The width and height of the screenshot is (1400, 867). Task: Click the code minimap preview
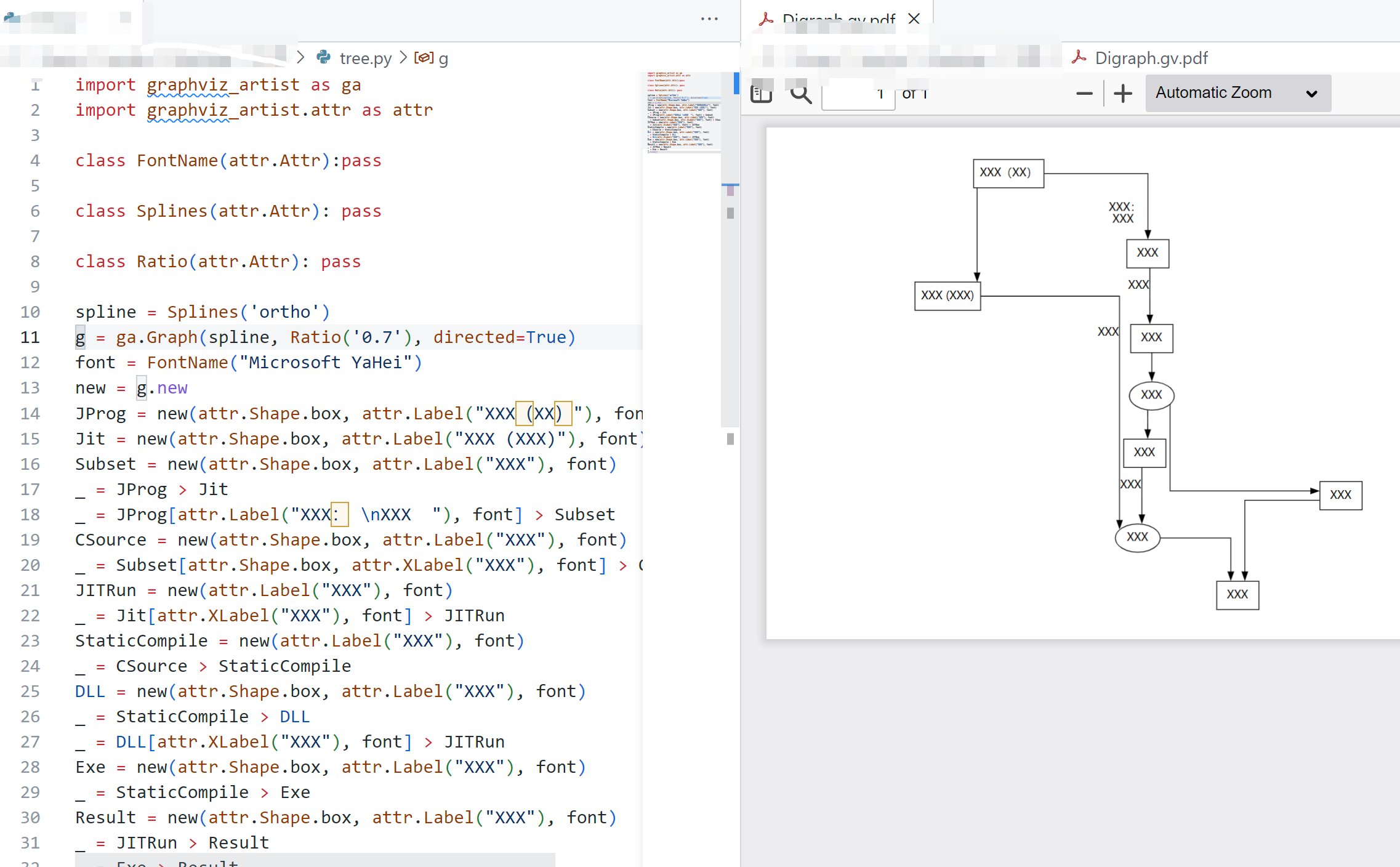pos(682,111)
